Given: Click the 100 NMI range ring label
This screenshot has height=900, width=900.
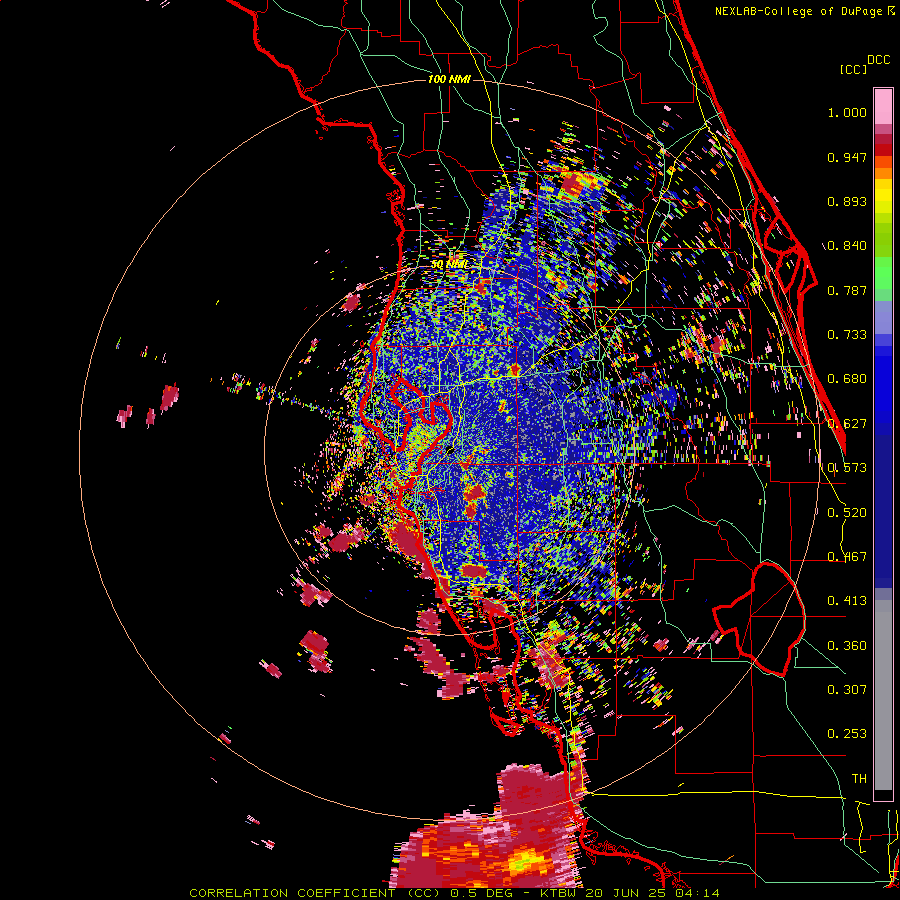Looking at the screenshot, I should tap(449, 79).
